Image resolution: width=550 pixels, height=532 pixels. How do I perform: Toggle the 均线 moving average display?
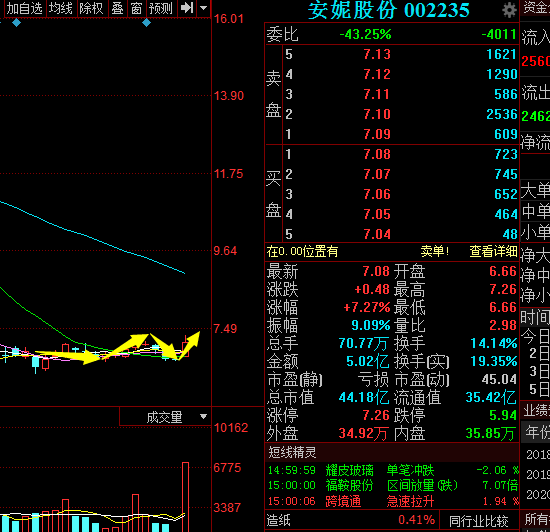(x=61, y=8)
